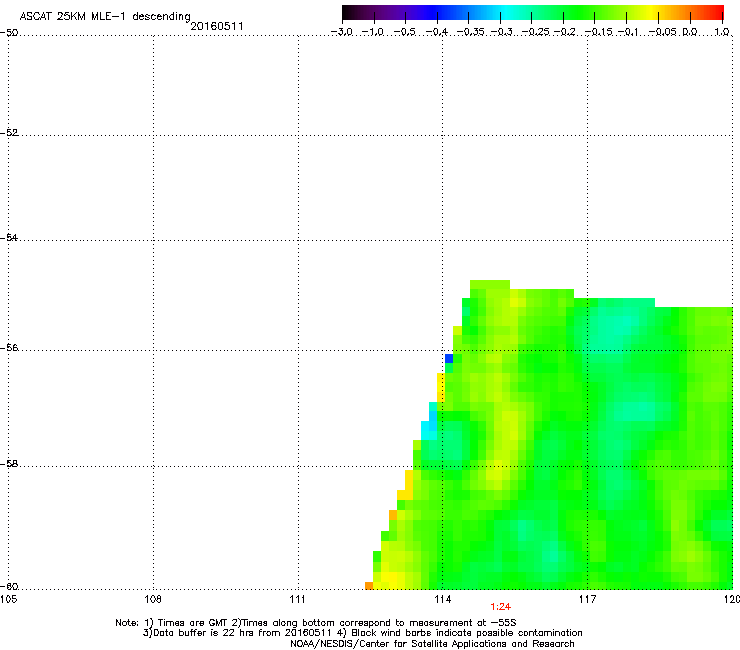Click the 0.0 label on the color scale

[x=690, y=32]
